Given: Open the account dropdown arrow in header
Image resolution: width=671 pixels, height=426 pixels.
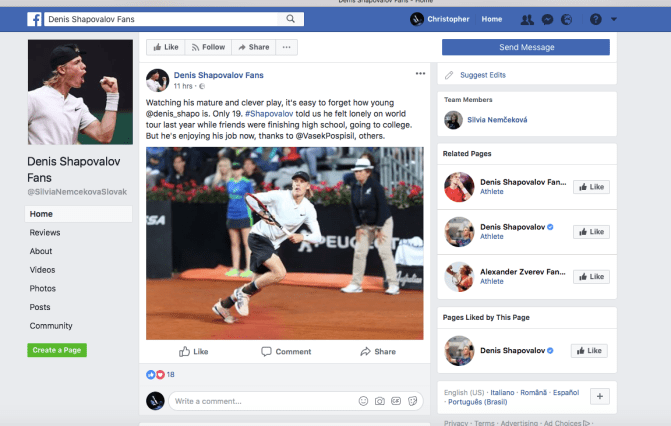Looking at the screenshot, I should click(612, 19).
